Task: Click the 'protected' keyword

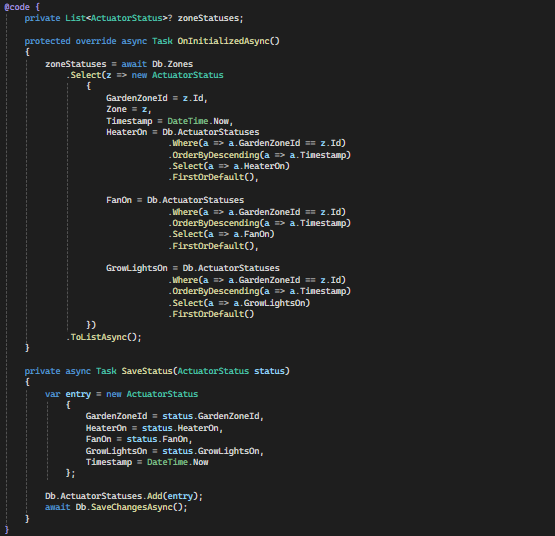Action: pyautogui.click(x=47, y=41)
